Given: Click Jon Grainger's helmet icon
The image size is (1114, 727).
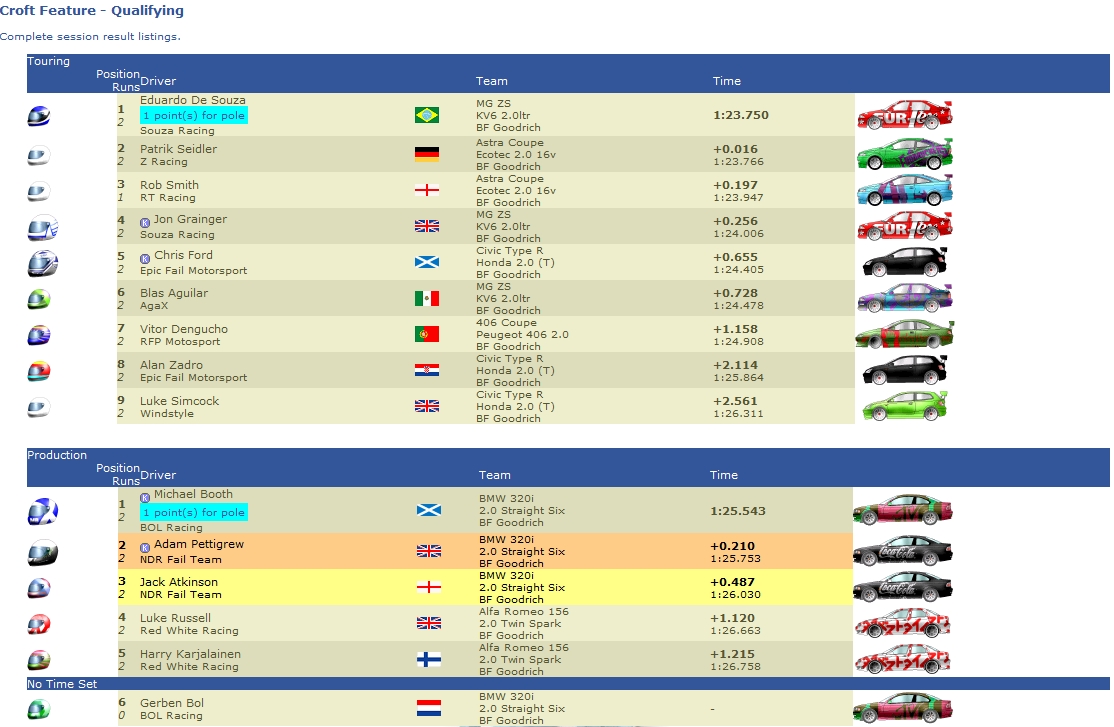Looking at the screenshot, I should [x=43, y=227].
